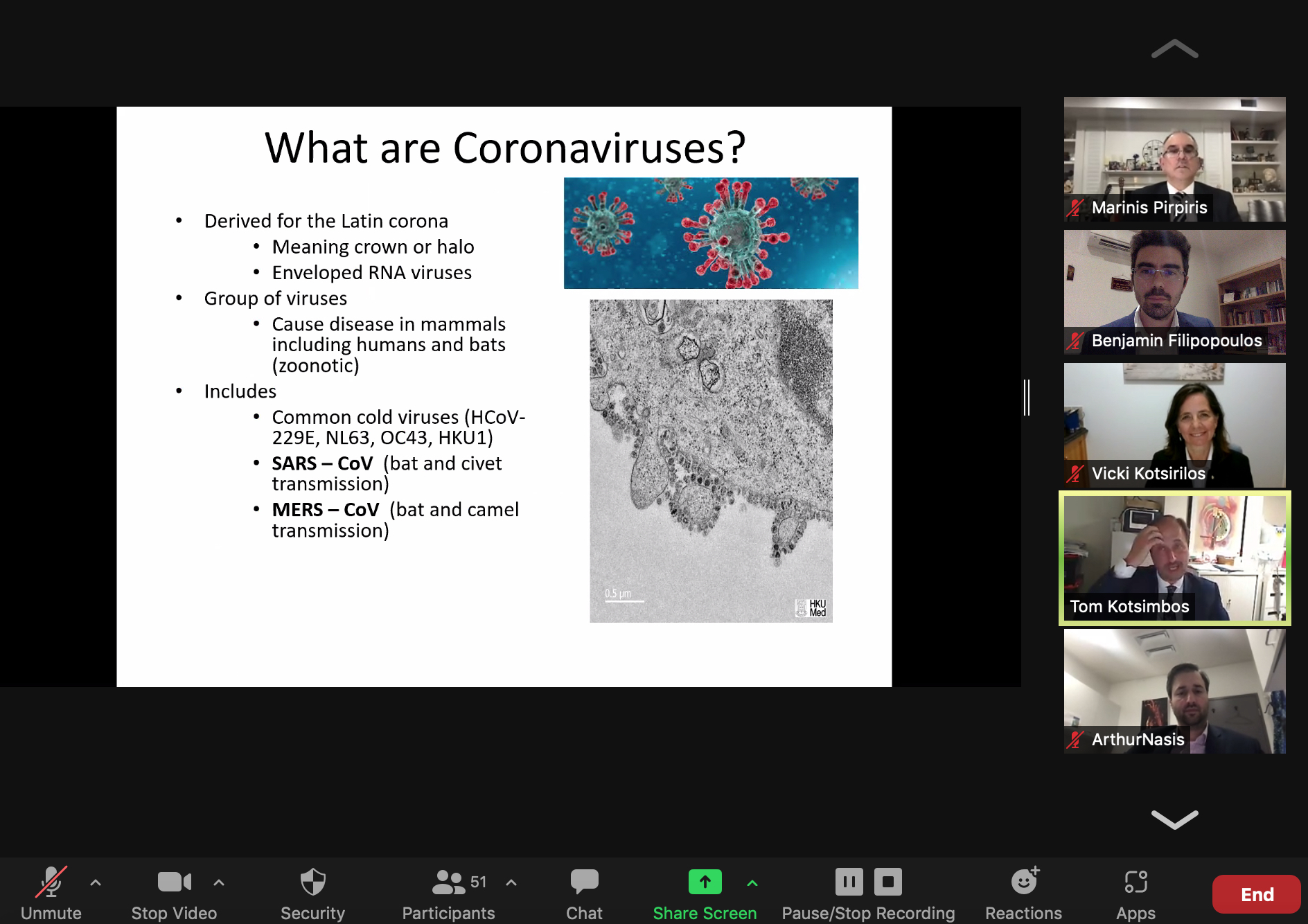This screenshot has width=1308, height=924.
Task: Click the Security shield icon
Action: (x=312, y=883)
